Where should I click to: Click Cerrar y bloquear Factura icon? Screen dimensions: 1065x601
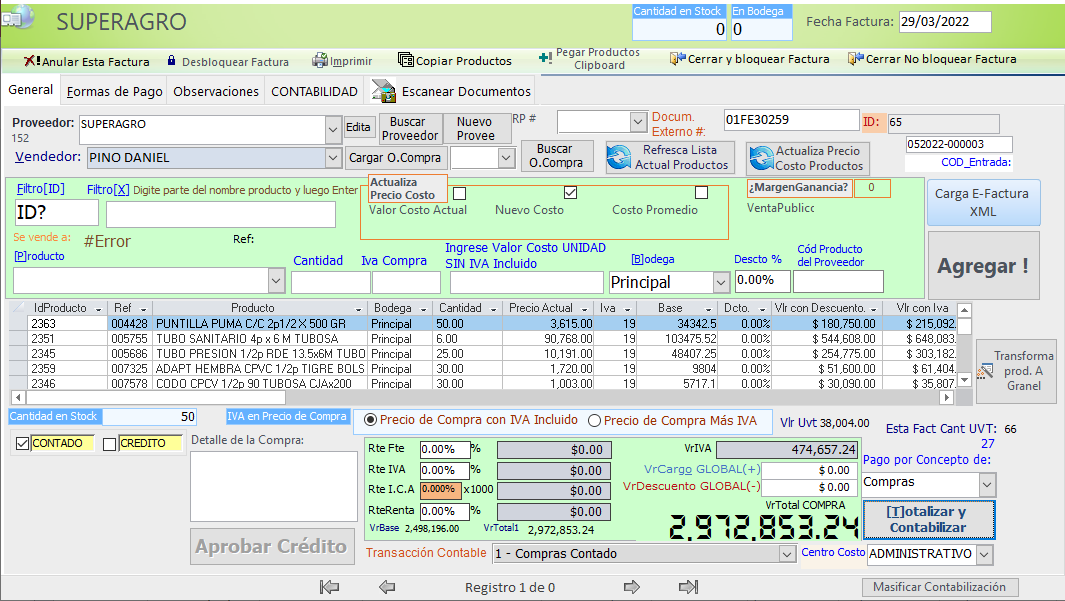[677, 59]
